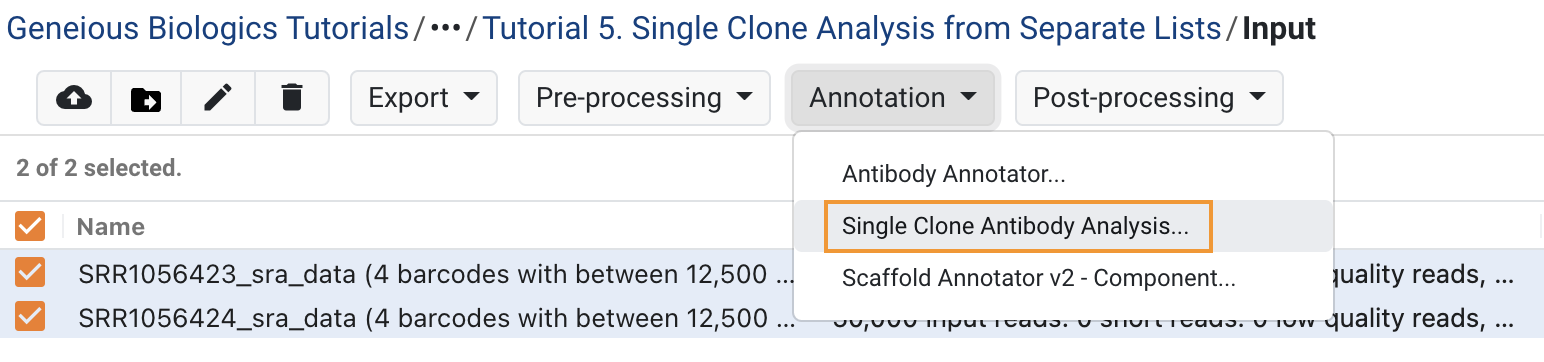Image resolution: width=1544 pixels, height=362 pixels.
Task: Select the SRR1056423_sra_data document name
Action: pos(437,273)
